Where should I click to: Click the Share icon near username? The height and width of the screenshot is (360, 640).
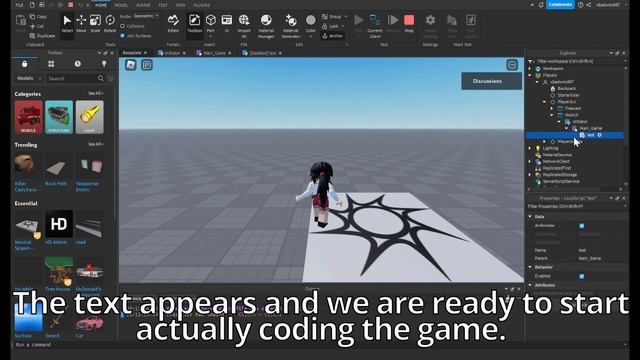589,5
